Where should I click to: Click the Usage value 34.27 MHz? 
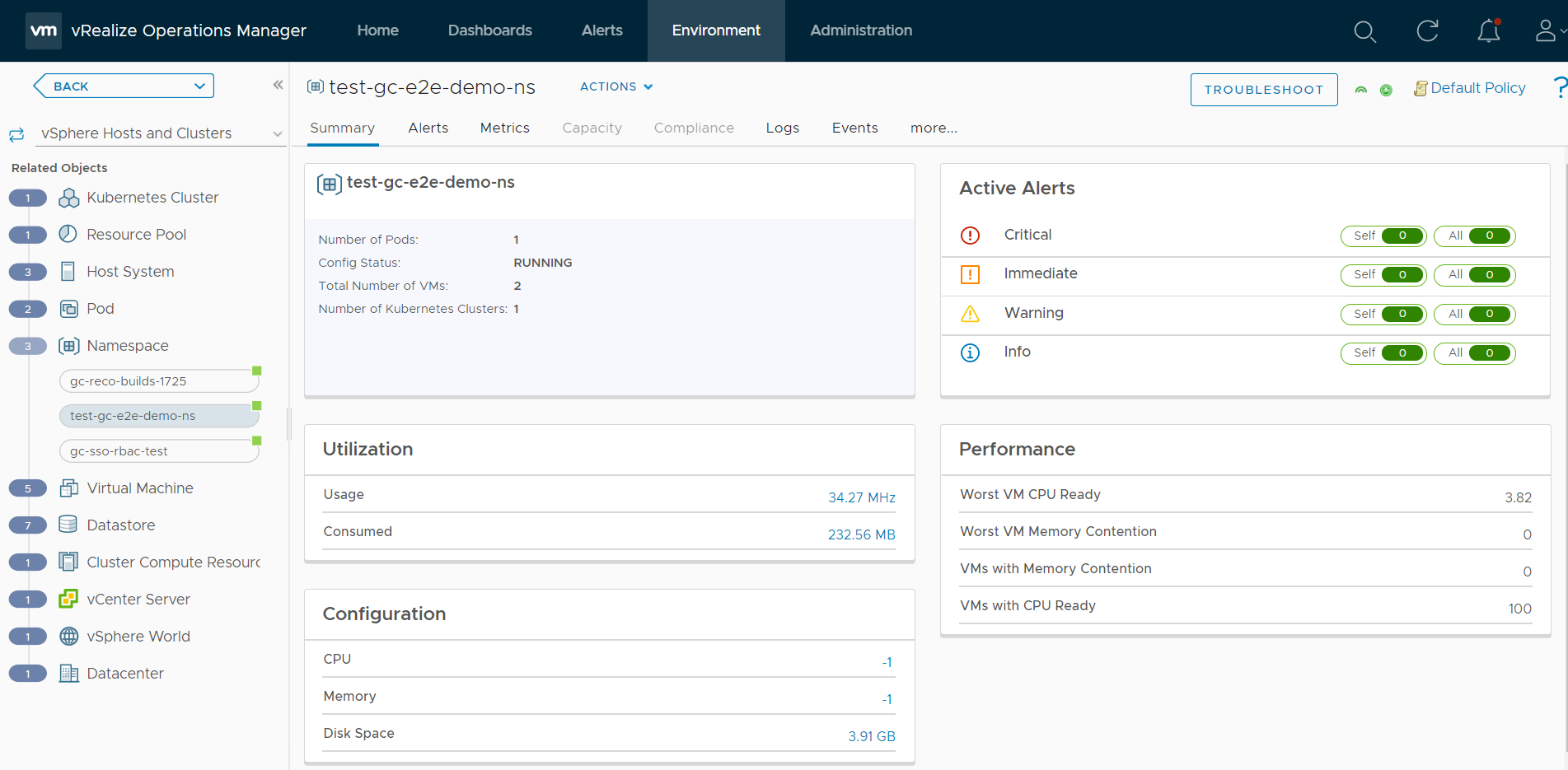(861, 497)
